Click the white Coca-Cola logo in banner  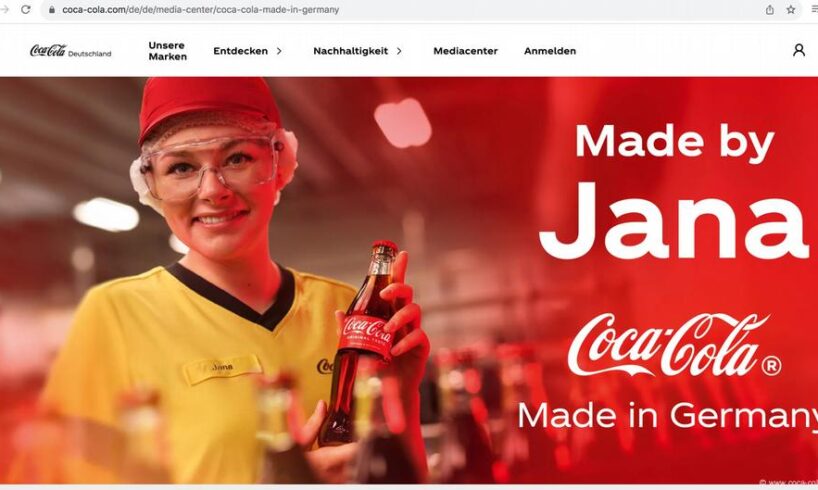674,345
